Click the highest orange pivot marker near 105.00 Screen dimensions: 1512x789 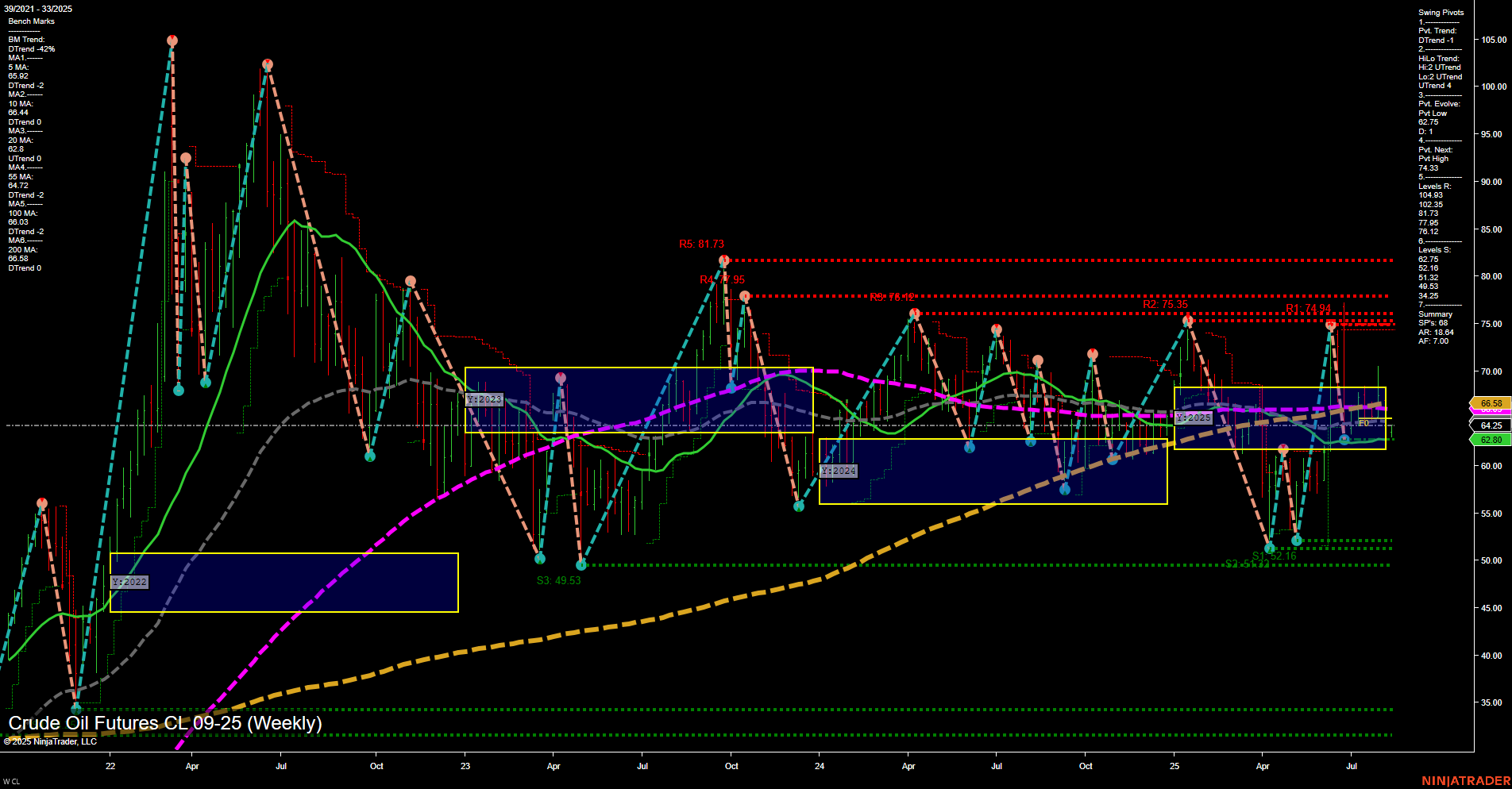point(172,39)
